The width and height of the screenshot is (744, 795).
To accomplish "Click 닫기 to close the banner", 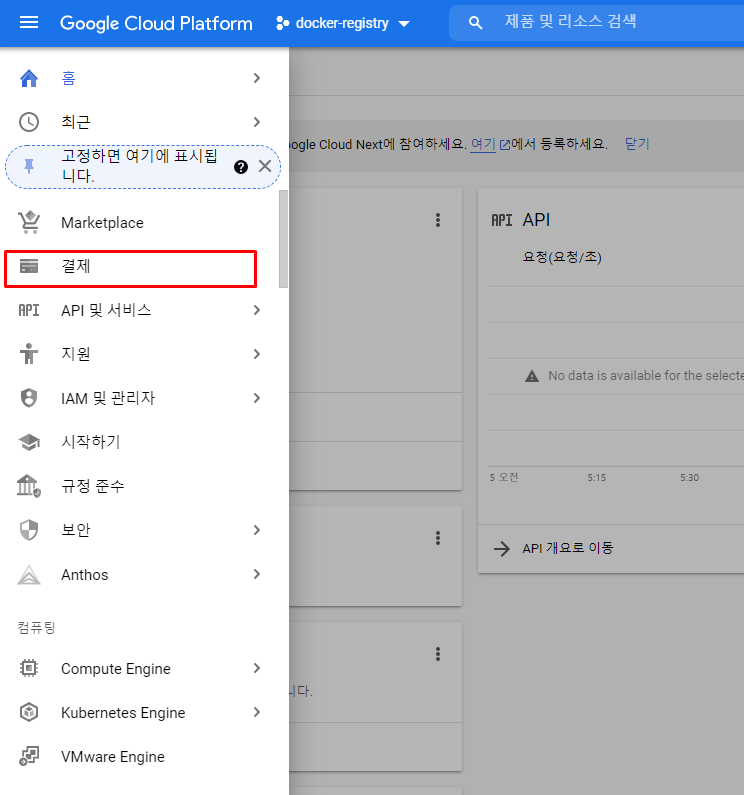I will tap(636, 144).
